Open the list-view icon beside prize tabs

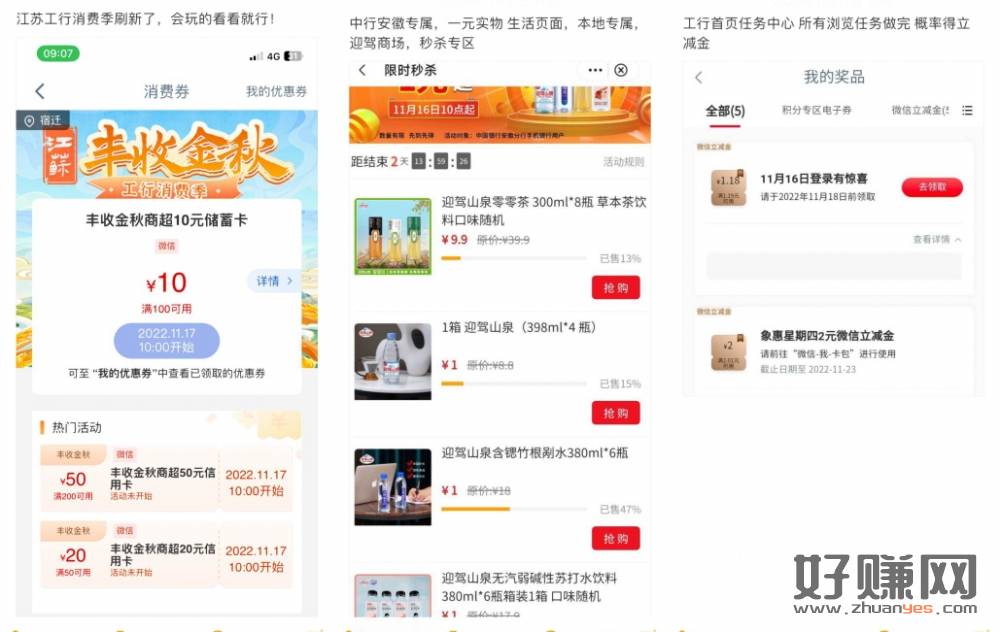point(967,110)
